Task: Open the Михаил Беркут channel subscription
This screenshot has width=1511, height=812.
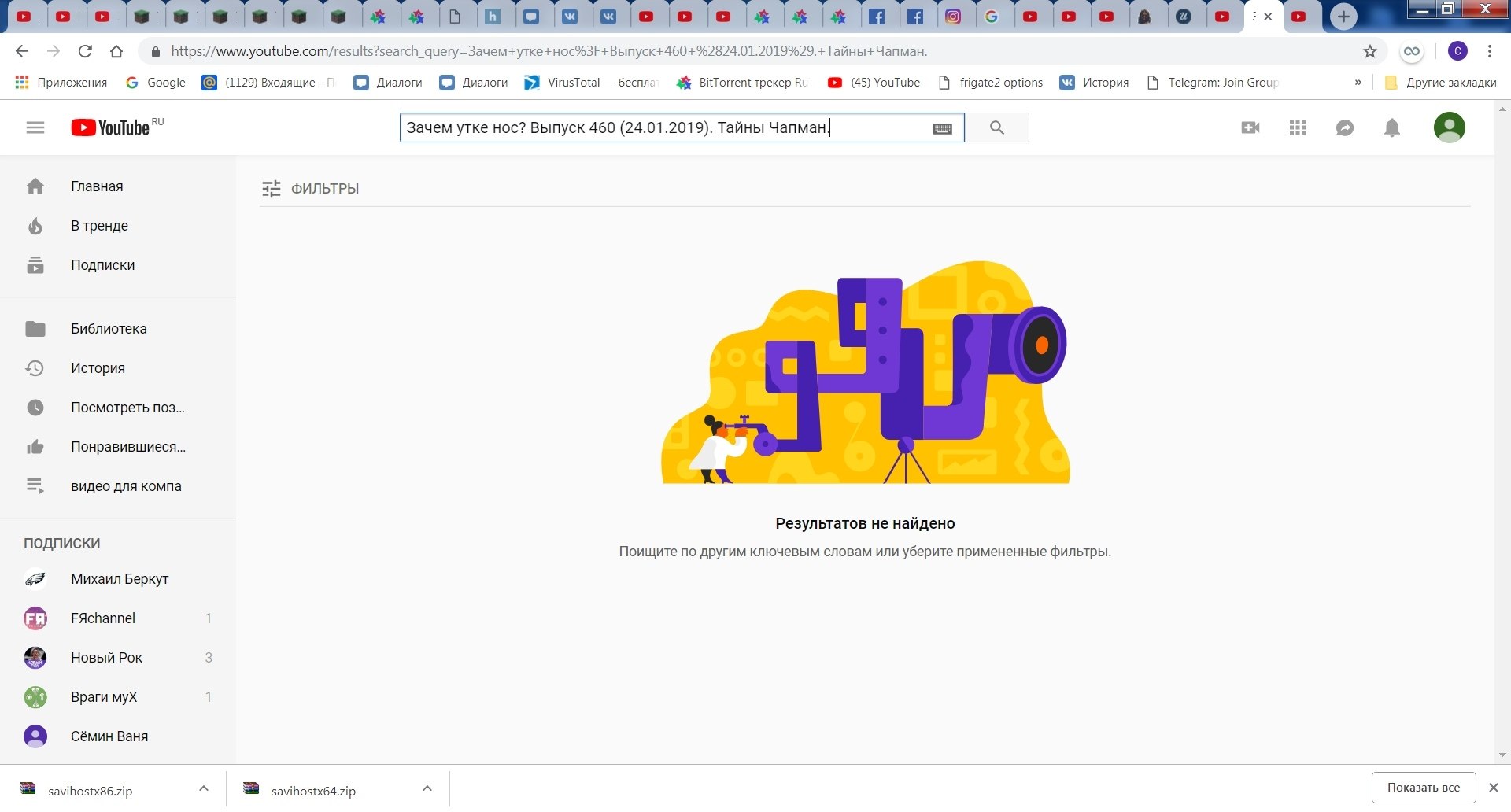Action: (118, 579)
